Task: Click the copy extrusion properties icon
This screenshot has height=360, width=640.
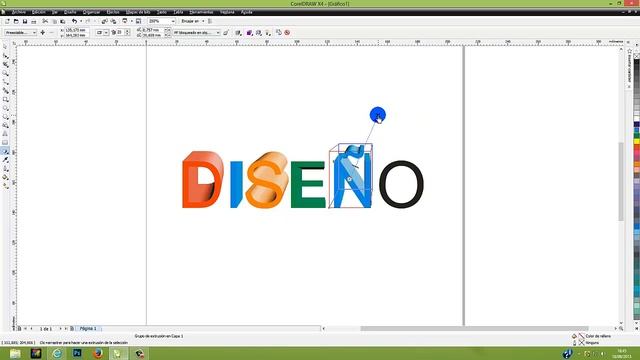Action: [x=279, y=33]
